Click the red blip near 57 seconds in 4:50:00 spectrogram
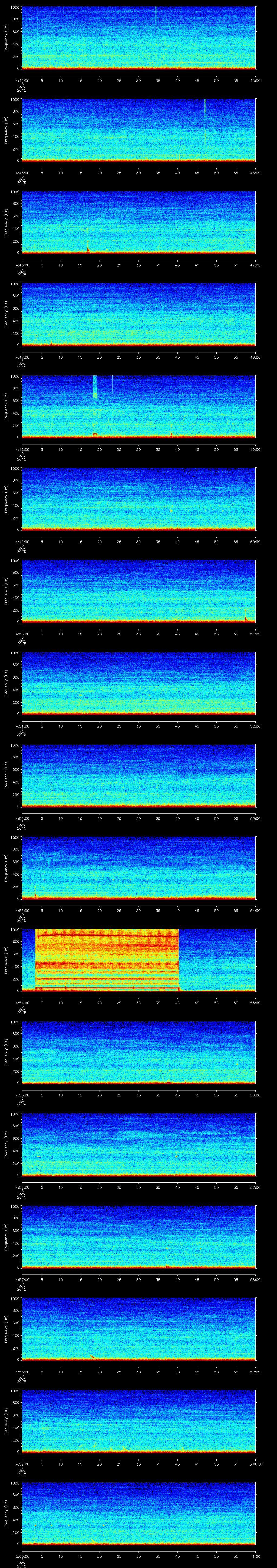The image size is (277, 1568). [245, 618]
